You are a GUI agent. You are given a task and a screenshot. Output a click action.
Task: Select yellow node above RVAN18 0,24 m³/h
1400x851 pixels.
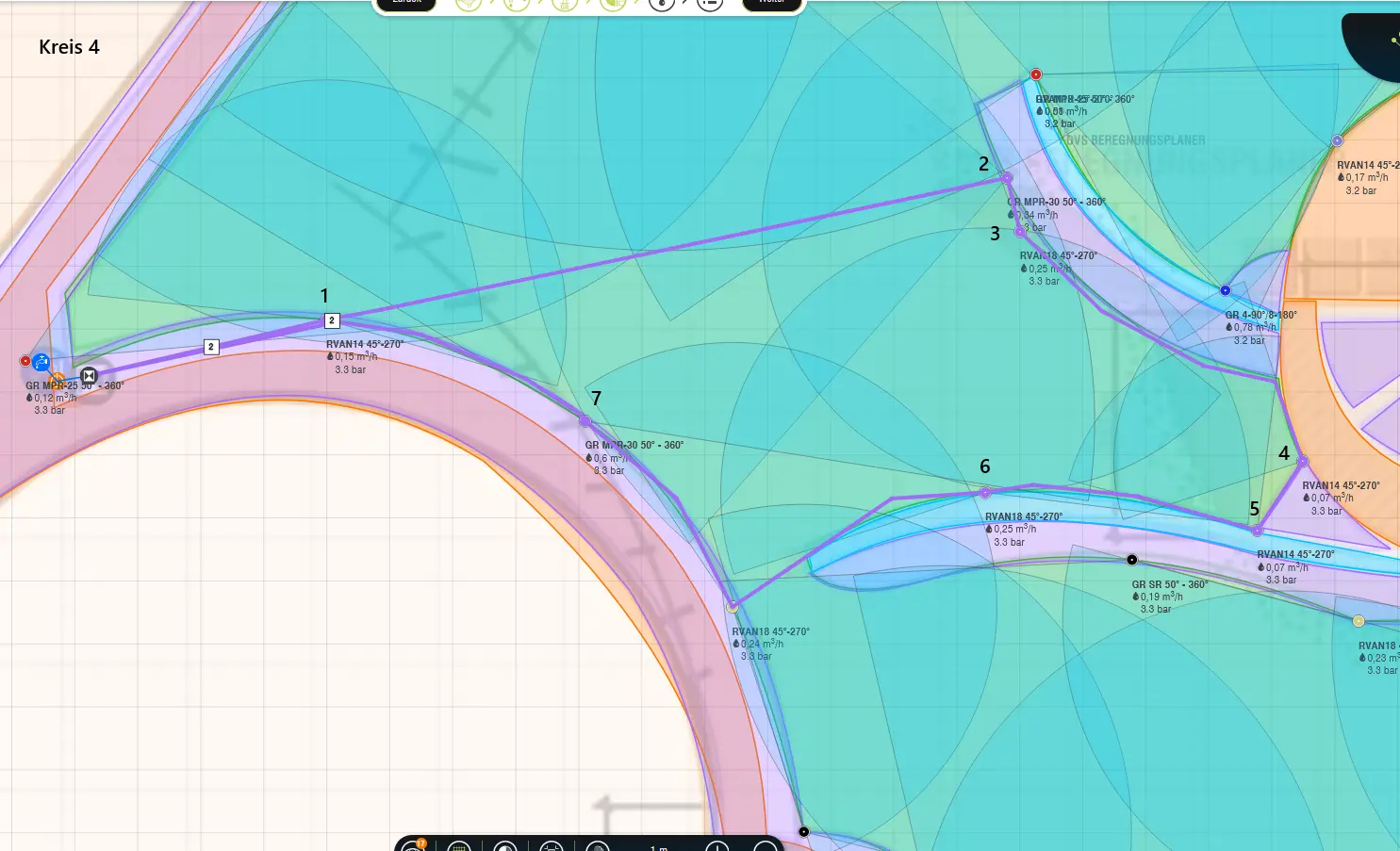(733, 607)
